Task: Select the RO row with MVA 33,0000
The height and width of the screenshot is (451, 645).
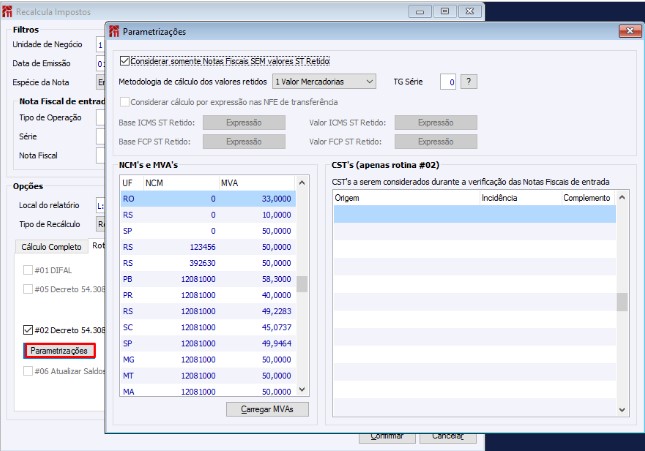Action: (x=208, y=199)
